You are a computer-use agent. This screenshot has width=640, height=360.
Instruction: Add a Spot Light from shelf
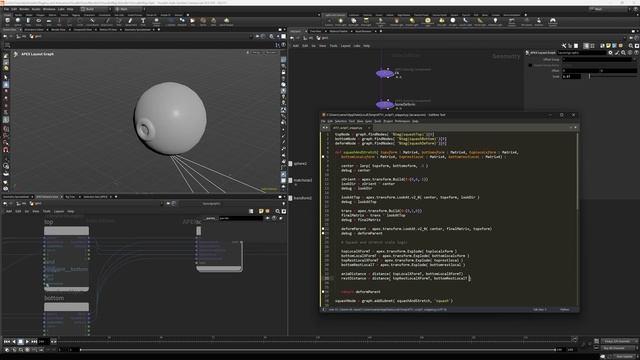(353, 21)
